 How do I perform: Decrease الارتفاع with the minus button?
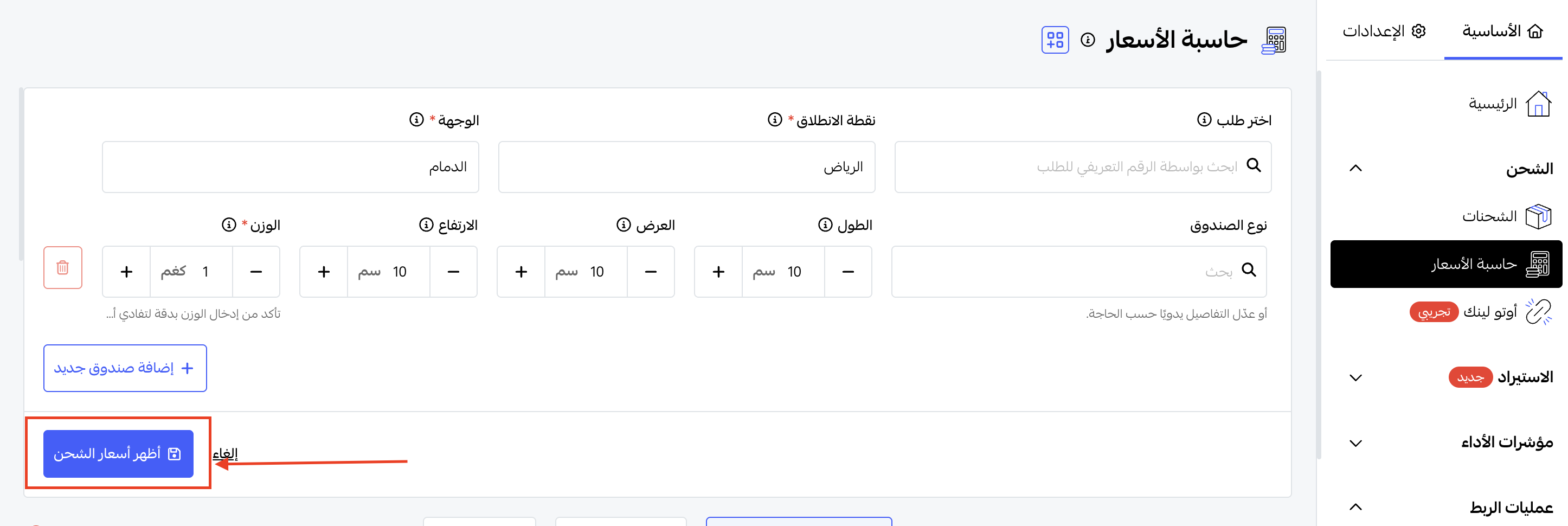click(x=453, y=272)
